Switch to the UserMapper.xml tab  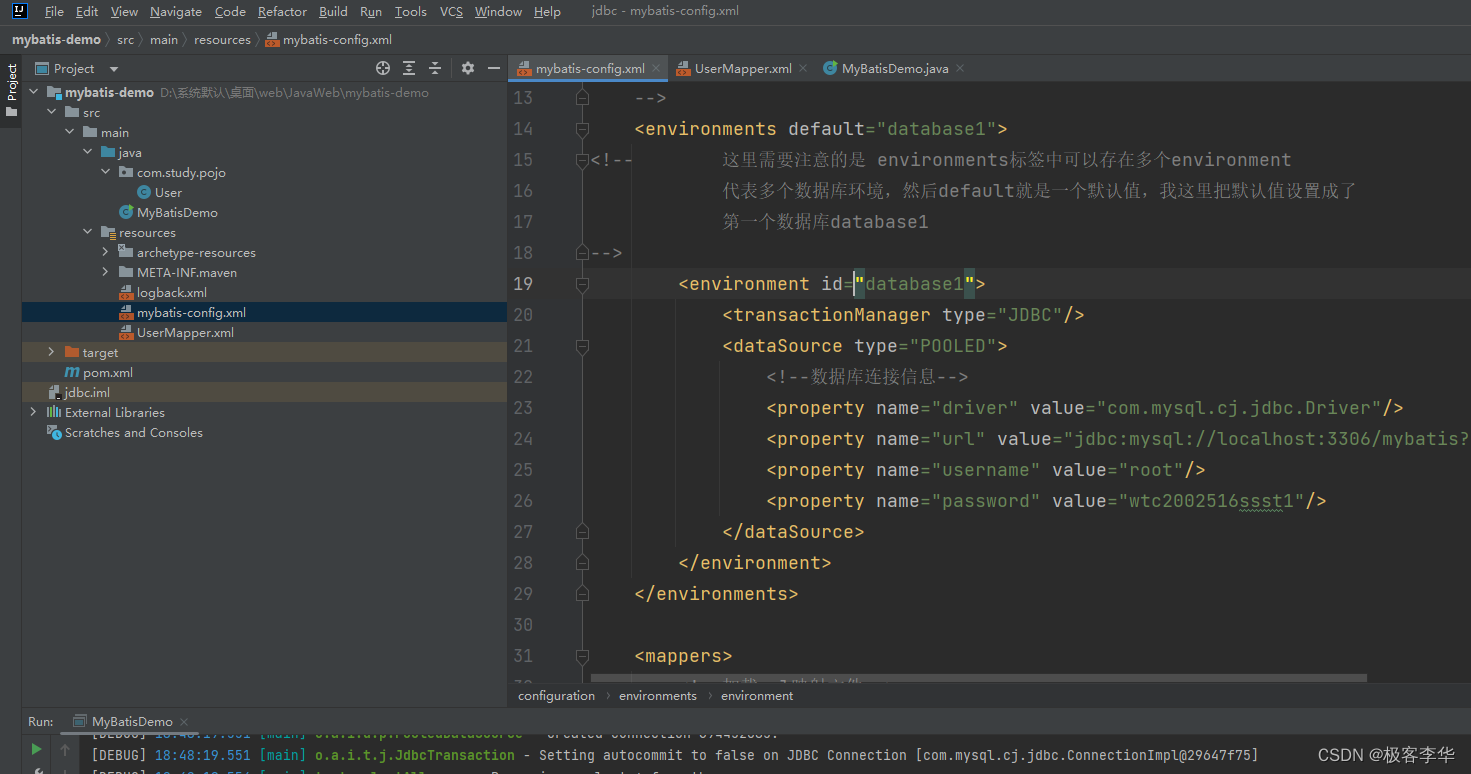[x=742, y=69]
